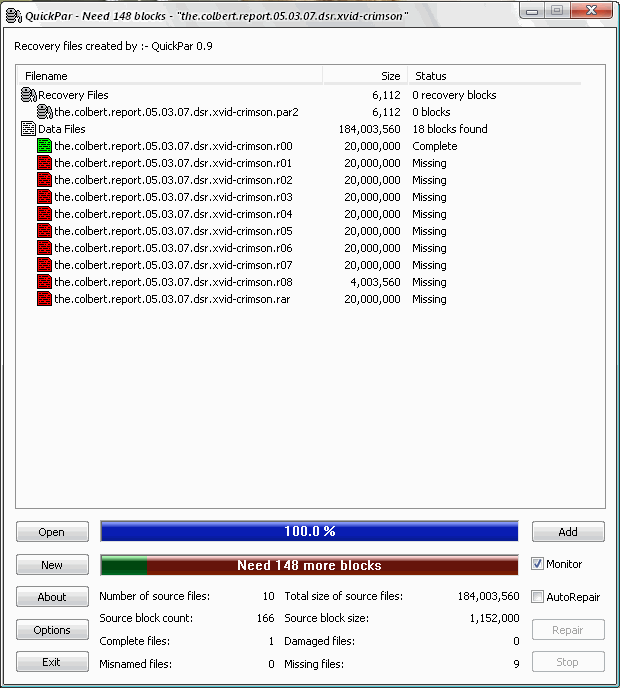Open the Options dialog
Screen dimensions: 620x688
[52, 630]
